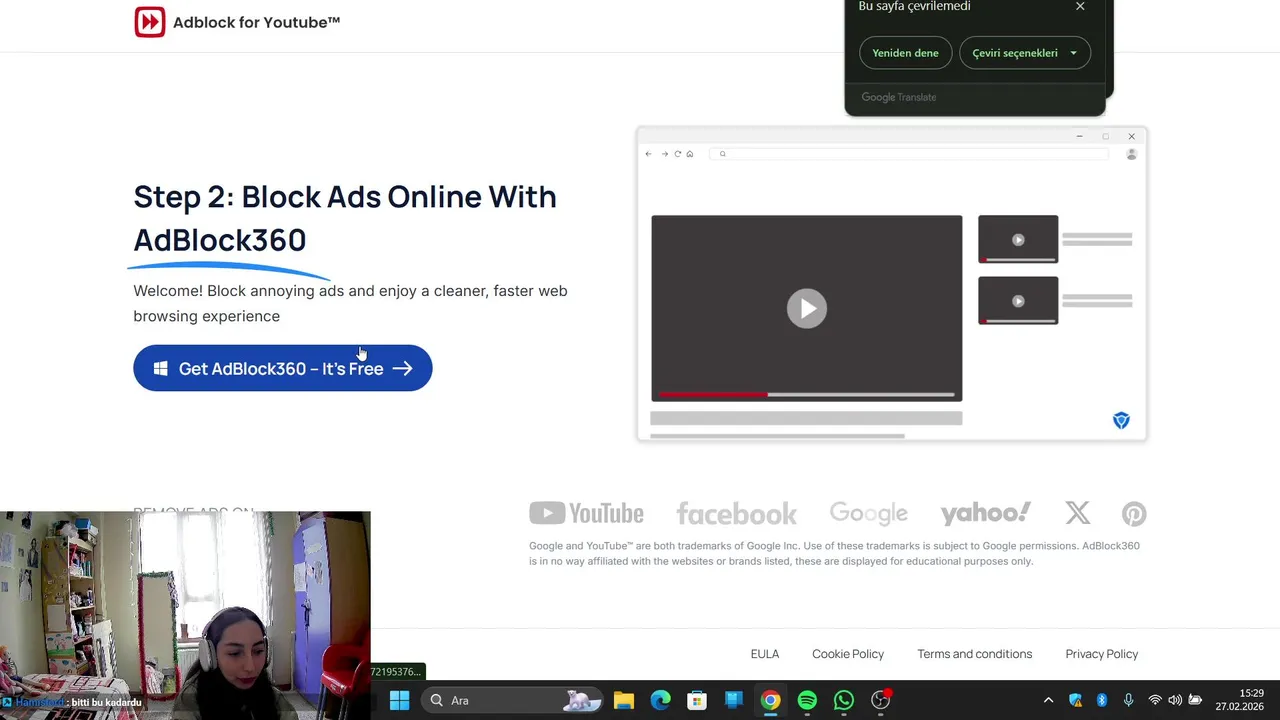
Task: Close the translate popup
Action: pos(1080,6)
